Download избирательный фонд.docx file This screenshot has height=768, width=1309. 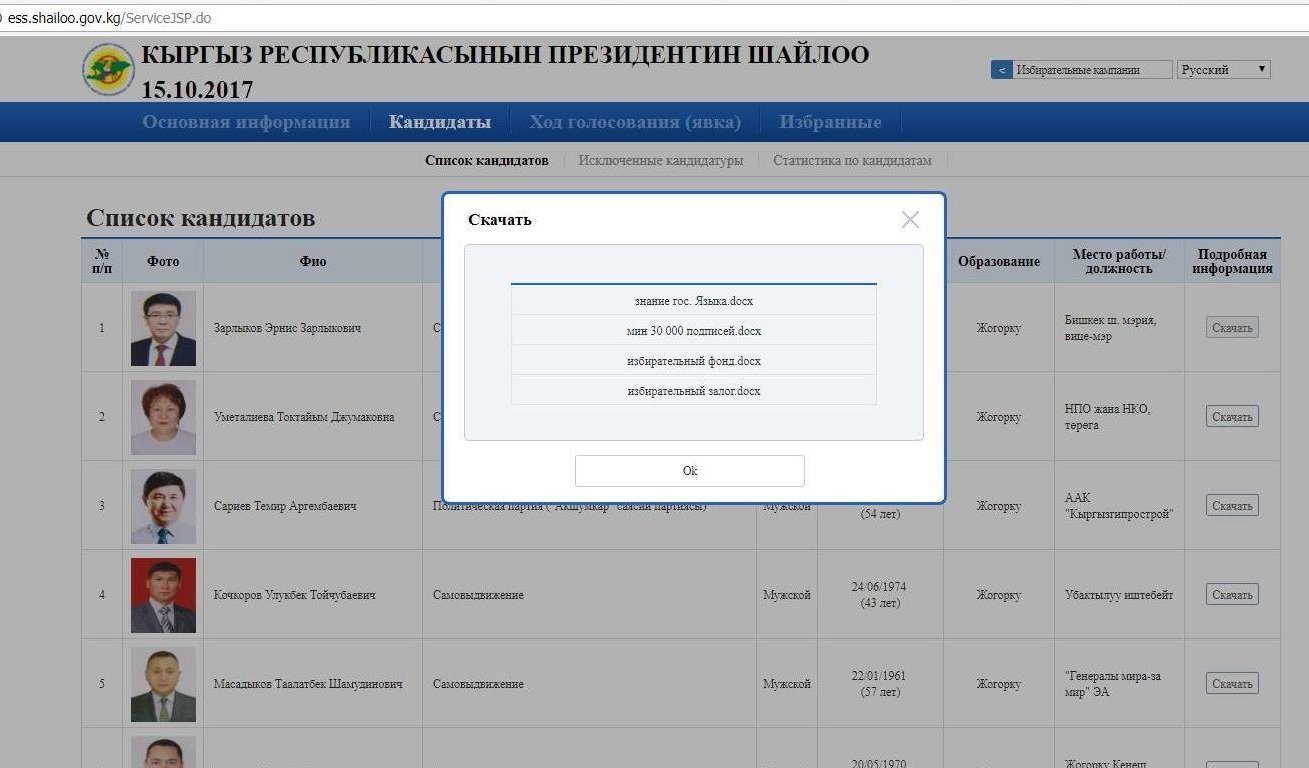(693, 361)
